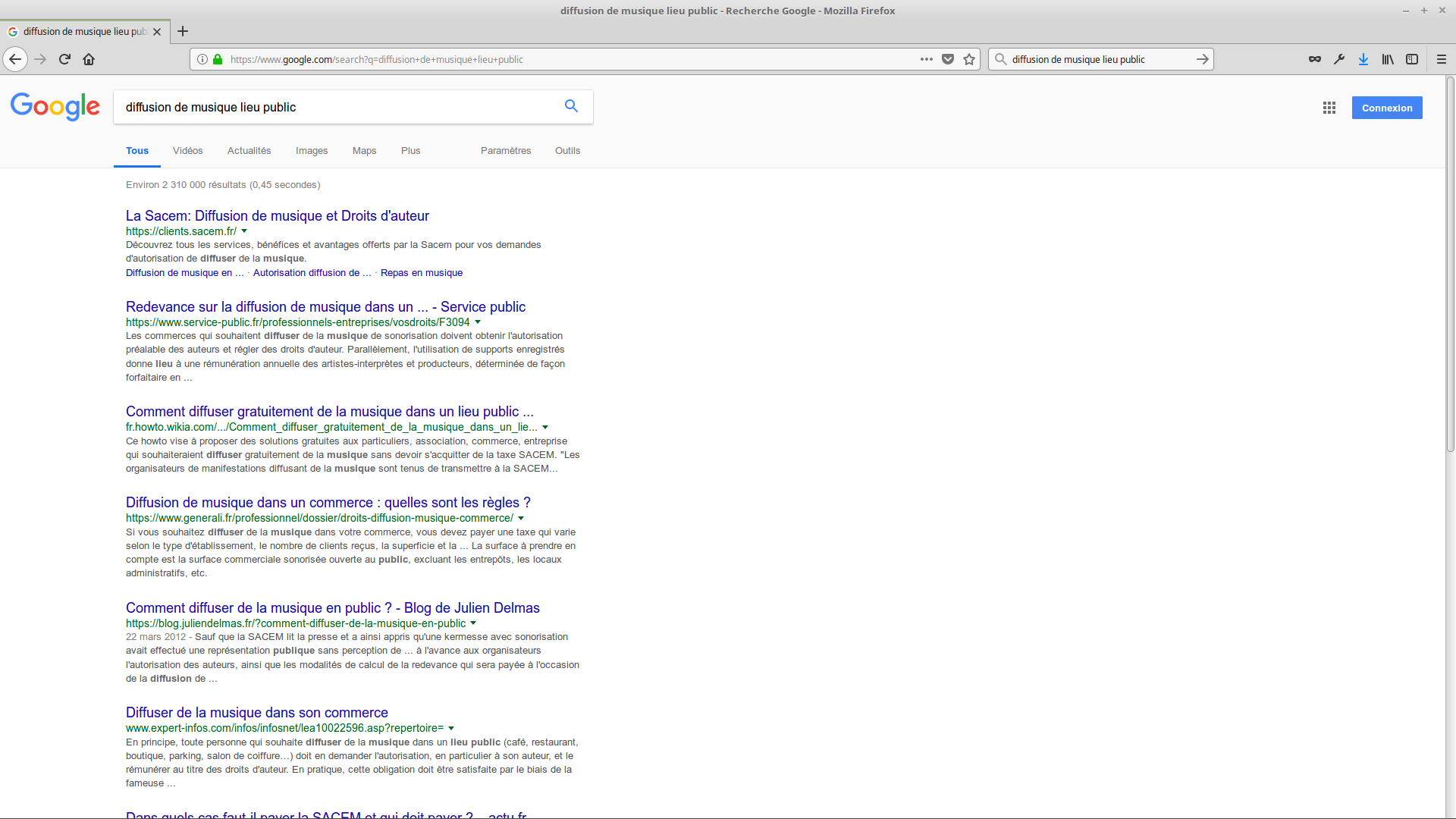Click the Connexion sign-in button
The width and height of the screenshot is (1456, 819).
pos(1387,108)
